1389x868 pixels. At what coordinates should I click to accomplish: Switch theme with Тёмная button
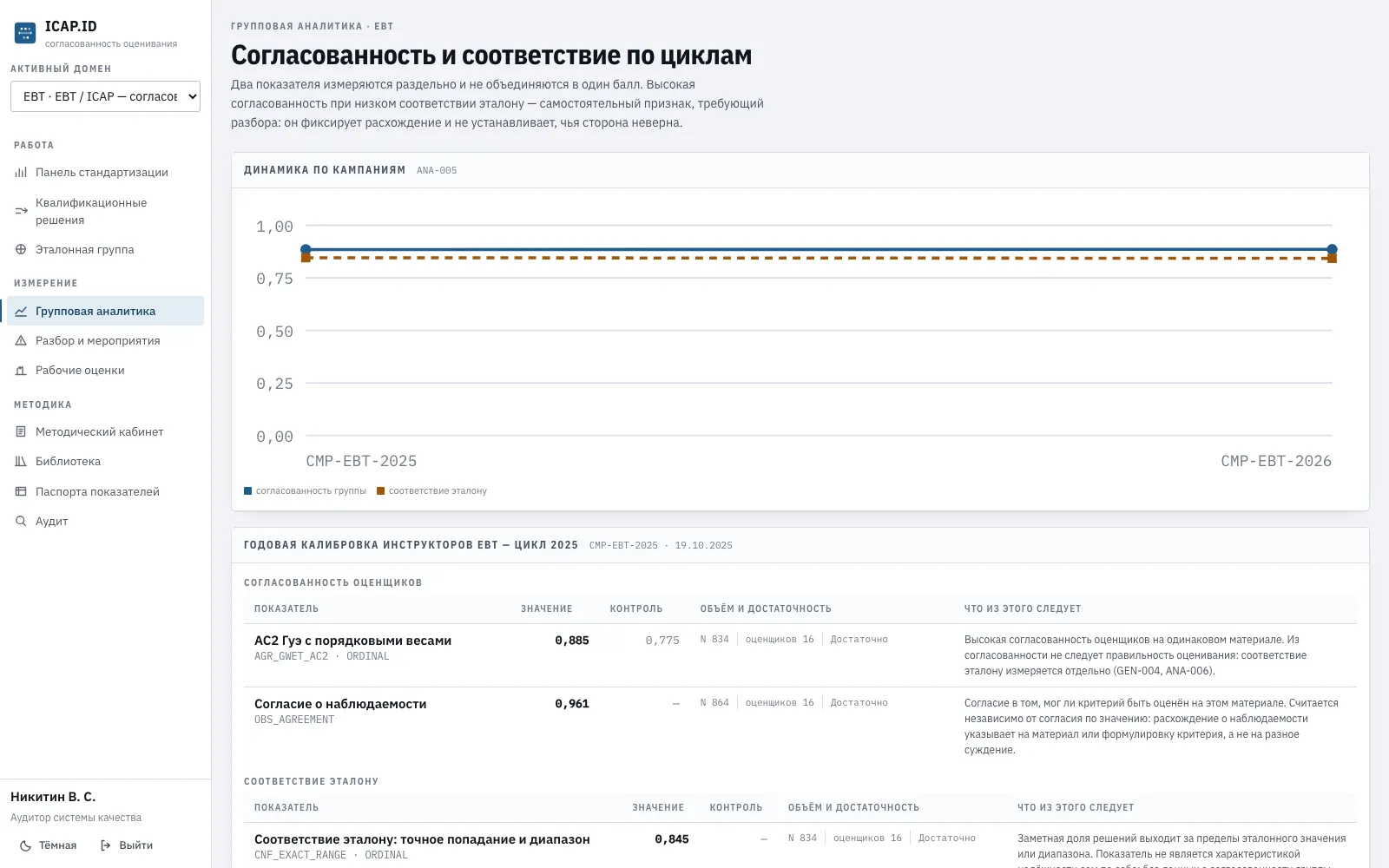48,845
